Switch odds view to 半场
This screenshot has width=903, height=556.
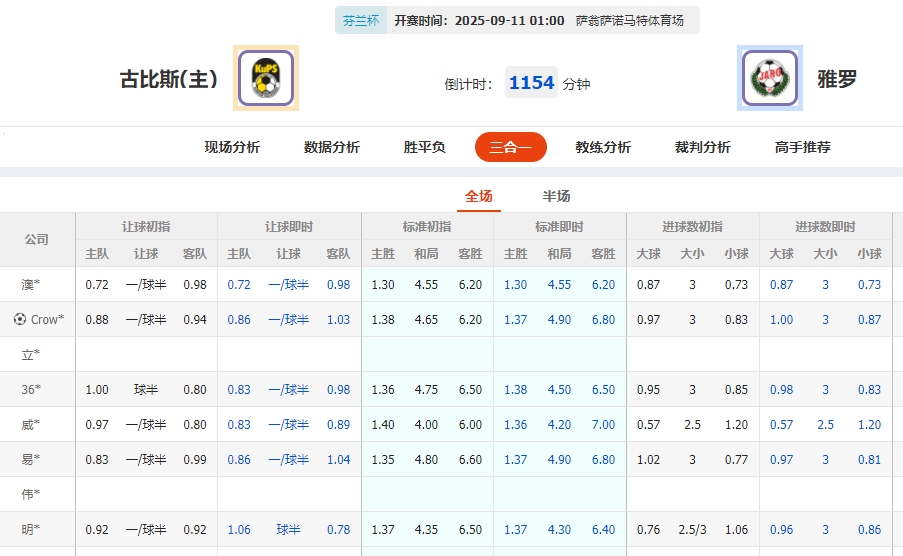[x=556, y=196]
